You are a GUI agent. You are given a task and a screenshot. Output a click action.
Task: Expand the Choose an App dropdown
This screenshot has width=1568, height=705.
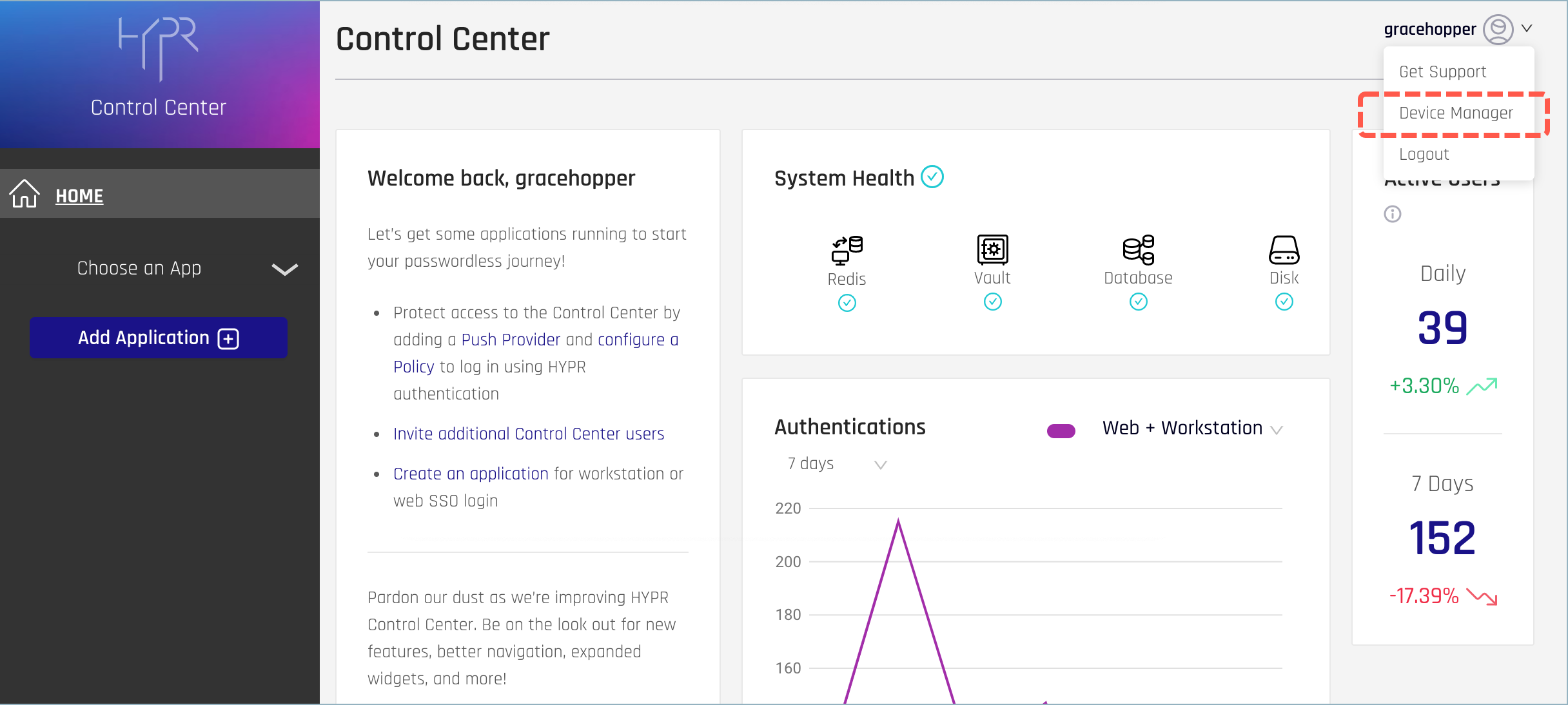click(284, 269)
